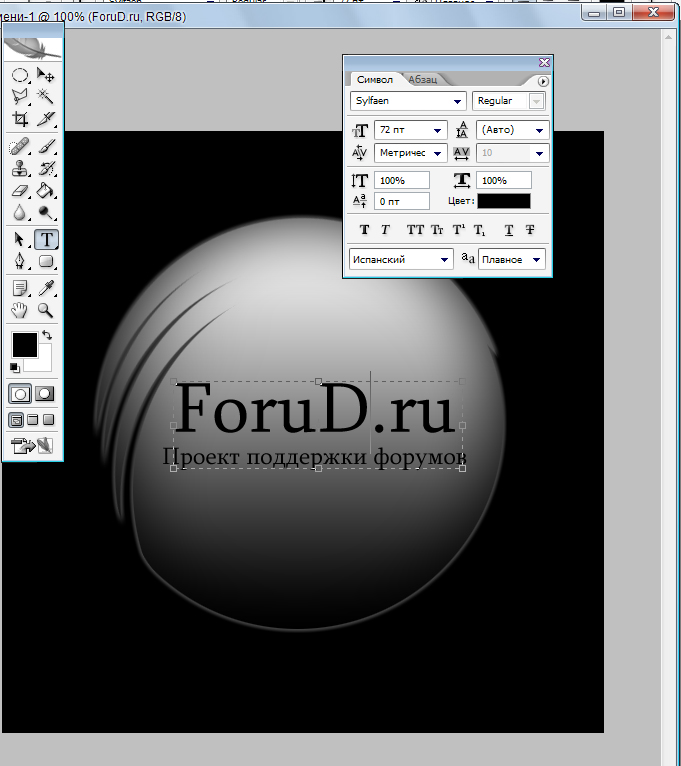Click the background color swatch
This screenshot has width=681, height=766.
pos(44,363)
